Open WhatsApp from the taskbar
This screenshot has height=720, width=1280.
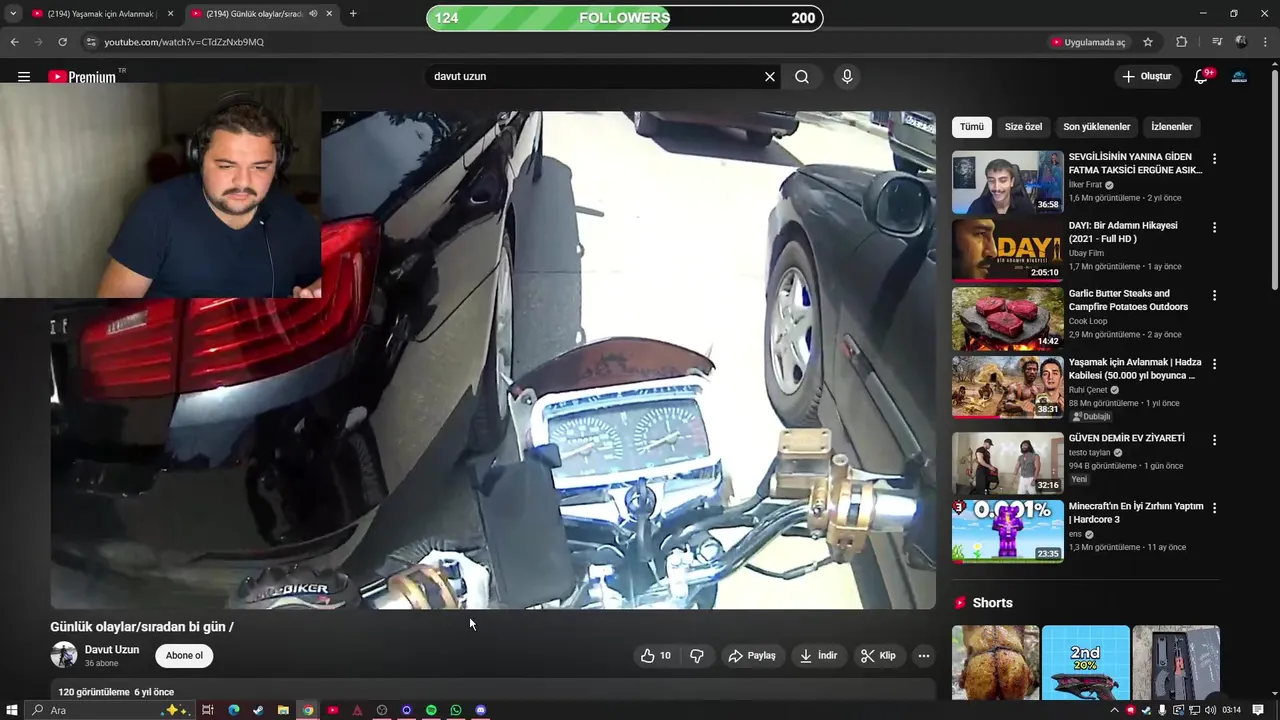click(456, 710)
